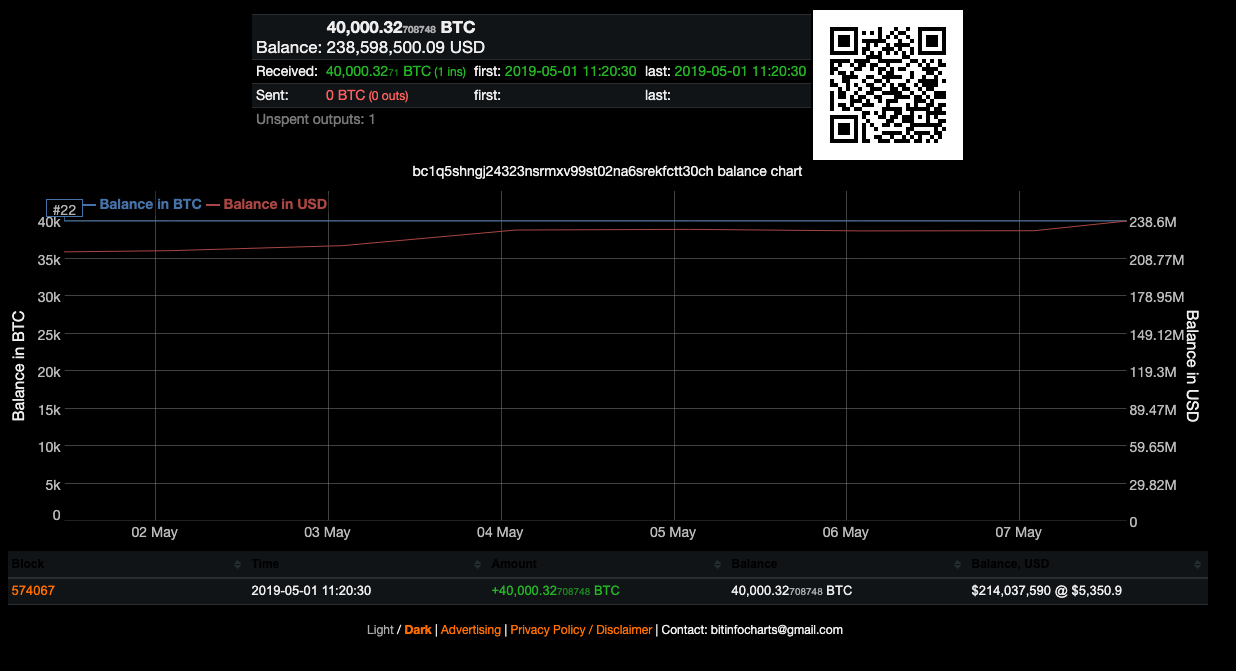Open Privacy Policy / Disclaimer link
The height and width of the screenshot is (671, 1236).
point(581,630)
